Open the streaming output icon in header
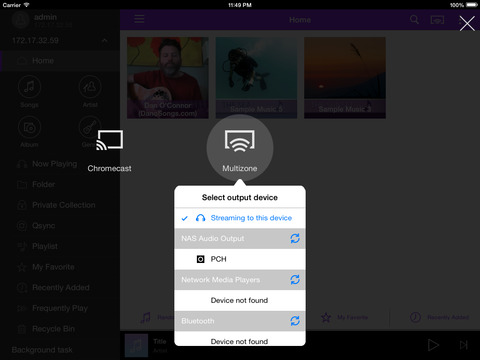 click(437, 20)
